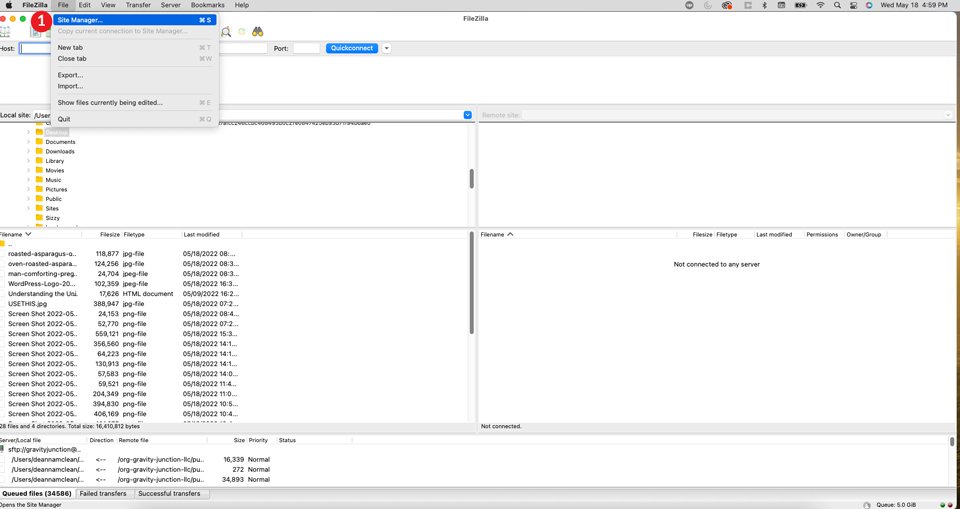Click Downloads folder icon in tree
Image resolution: width=960 pixels, height=509 pixels.
click(39, 151)
